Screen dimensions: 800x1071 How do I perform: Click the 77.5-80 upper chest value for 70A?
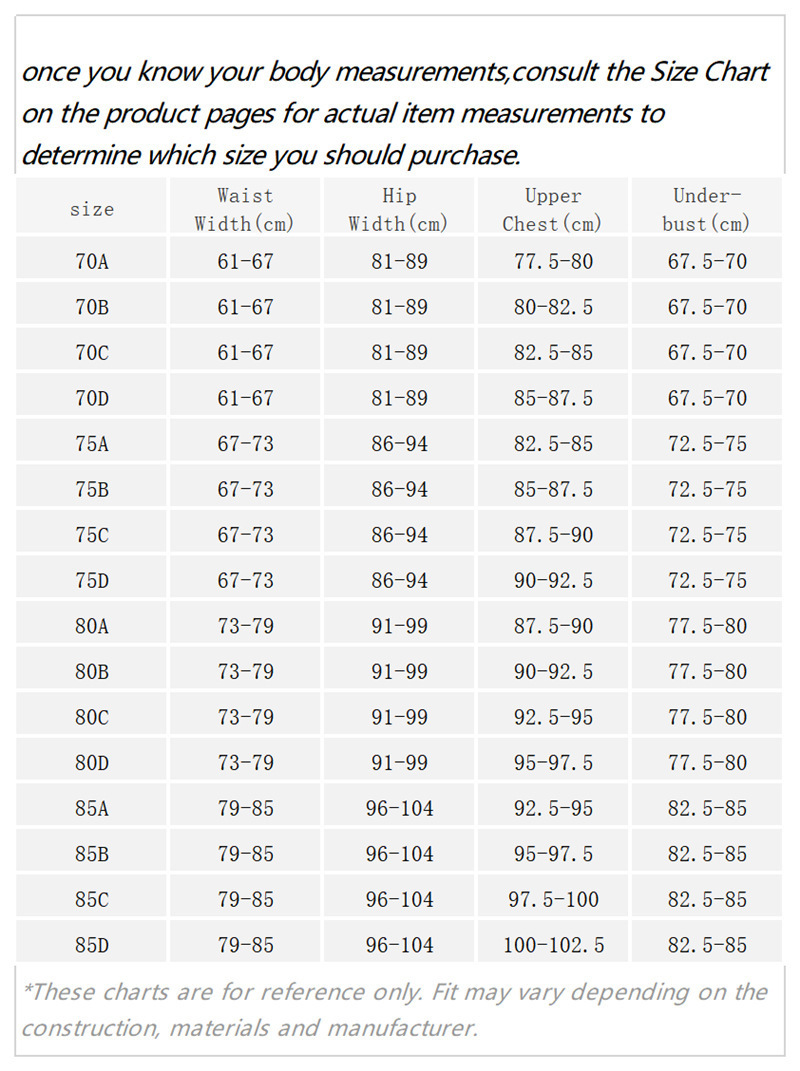553,262
